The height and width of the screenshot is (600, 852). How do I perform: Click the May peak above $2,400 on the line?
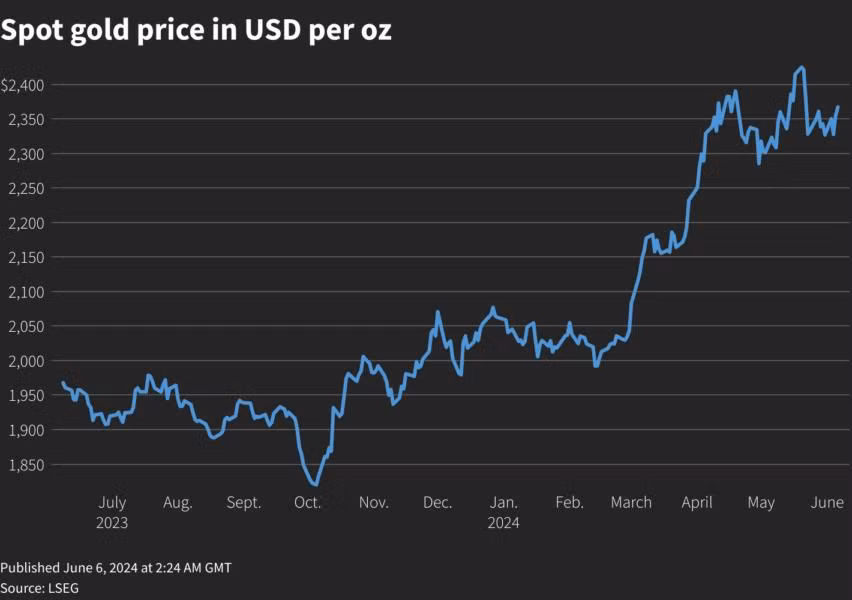point(802,68)
